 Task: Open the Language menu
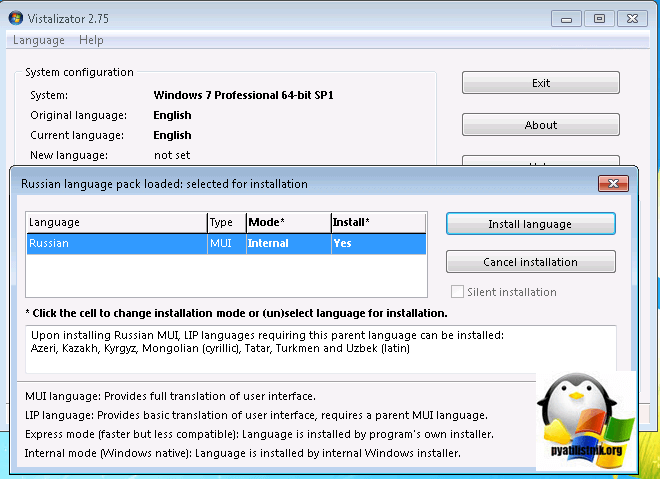(x=39, y=40)
